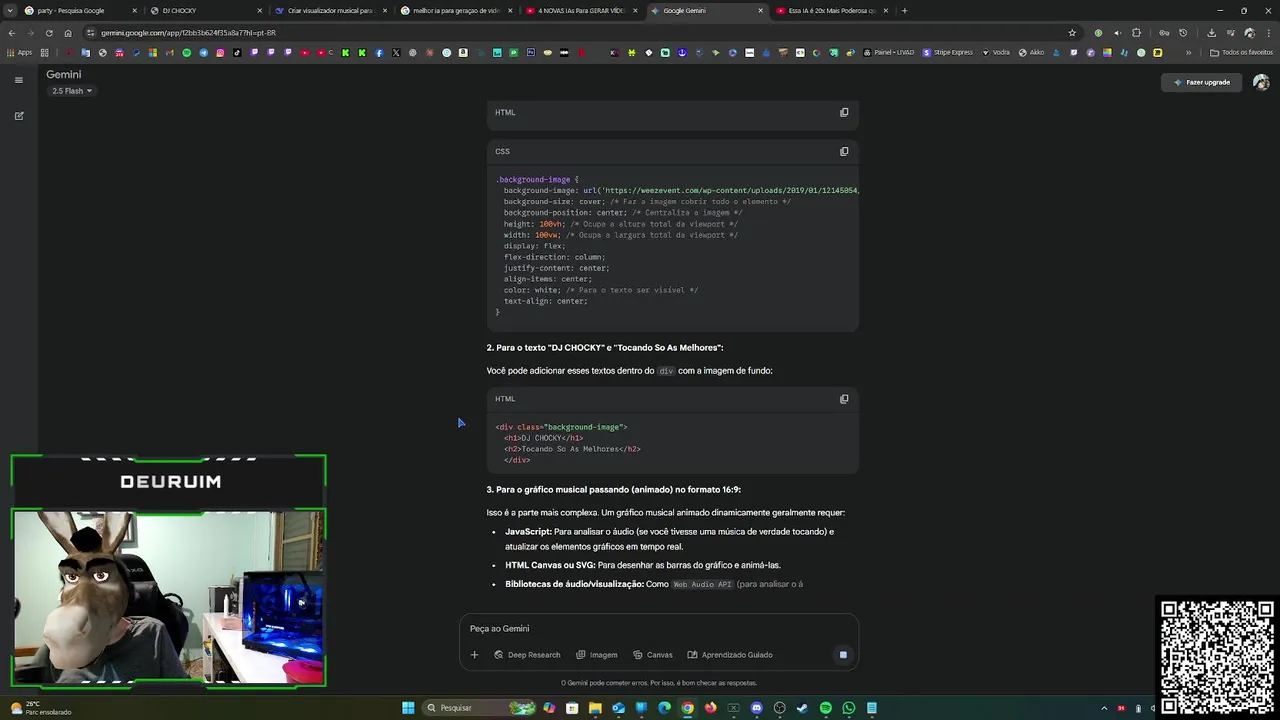
Task: Select the Deep Research option
Action: tap(527, 655)
